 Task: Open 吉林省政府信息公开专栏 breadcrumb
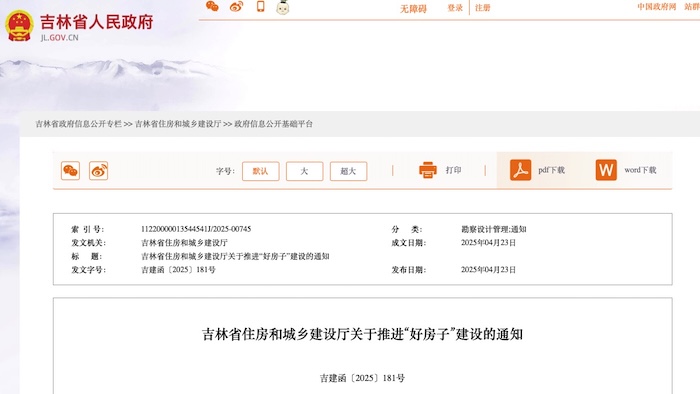[79, 124]
